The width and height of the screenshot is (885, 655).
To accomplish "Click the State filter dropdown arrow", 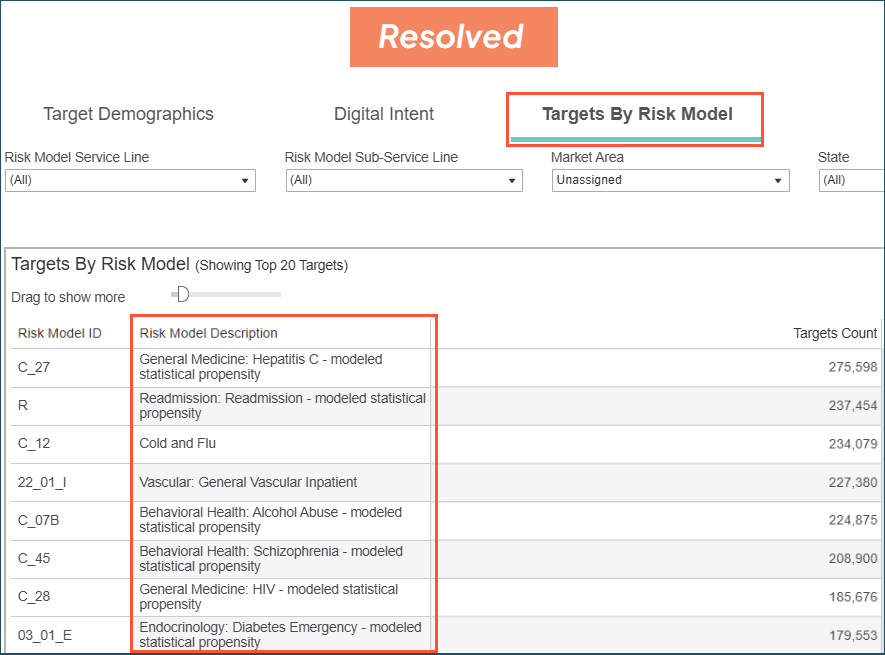I will [873, 180].
